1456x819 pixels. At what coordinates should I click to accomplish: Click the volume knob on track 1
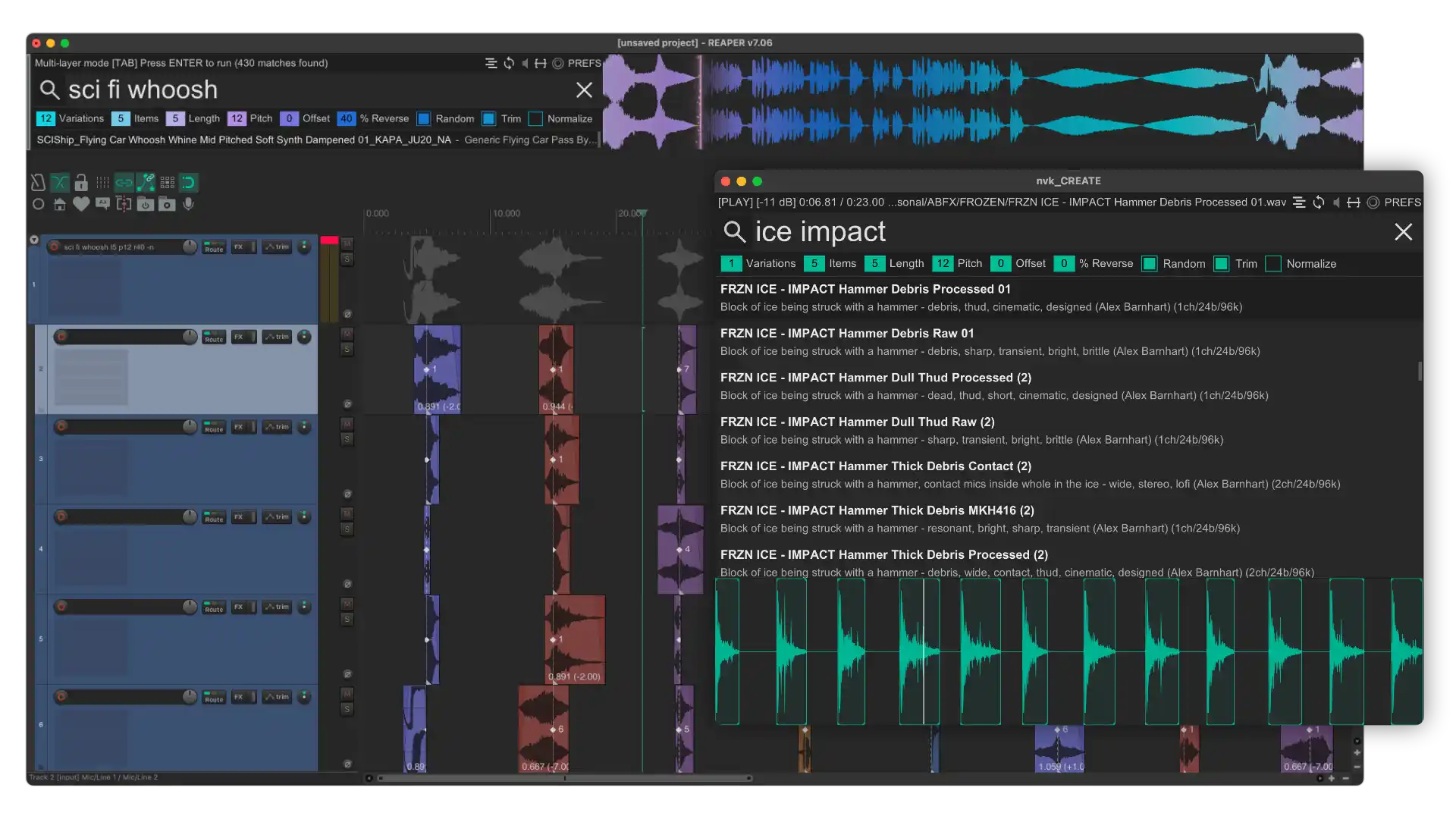(190, 246)
